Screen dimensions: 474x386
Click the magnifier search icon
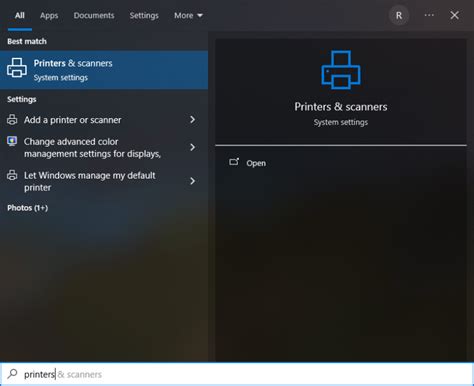pyautogui.click(x=12, y=374)
